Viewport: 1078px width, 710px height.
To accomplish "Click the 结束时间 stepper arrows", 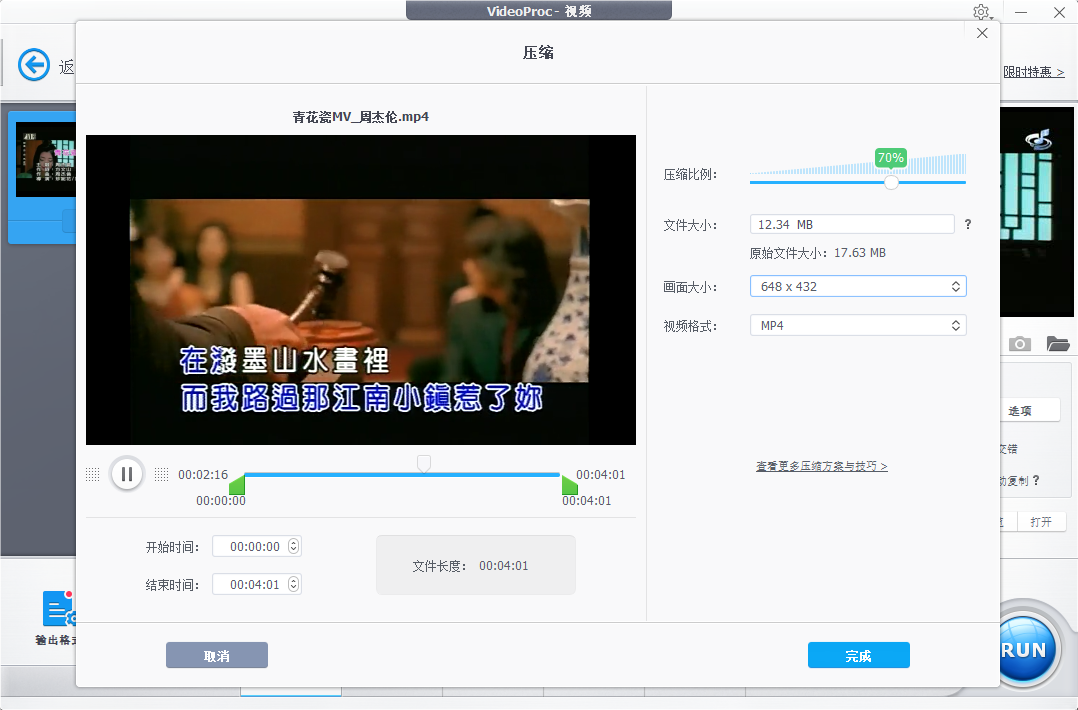I will click(x=293, y=585).
